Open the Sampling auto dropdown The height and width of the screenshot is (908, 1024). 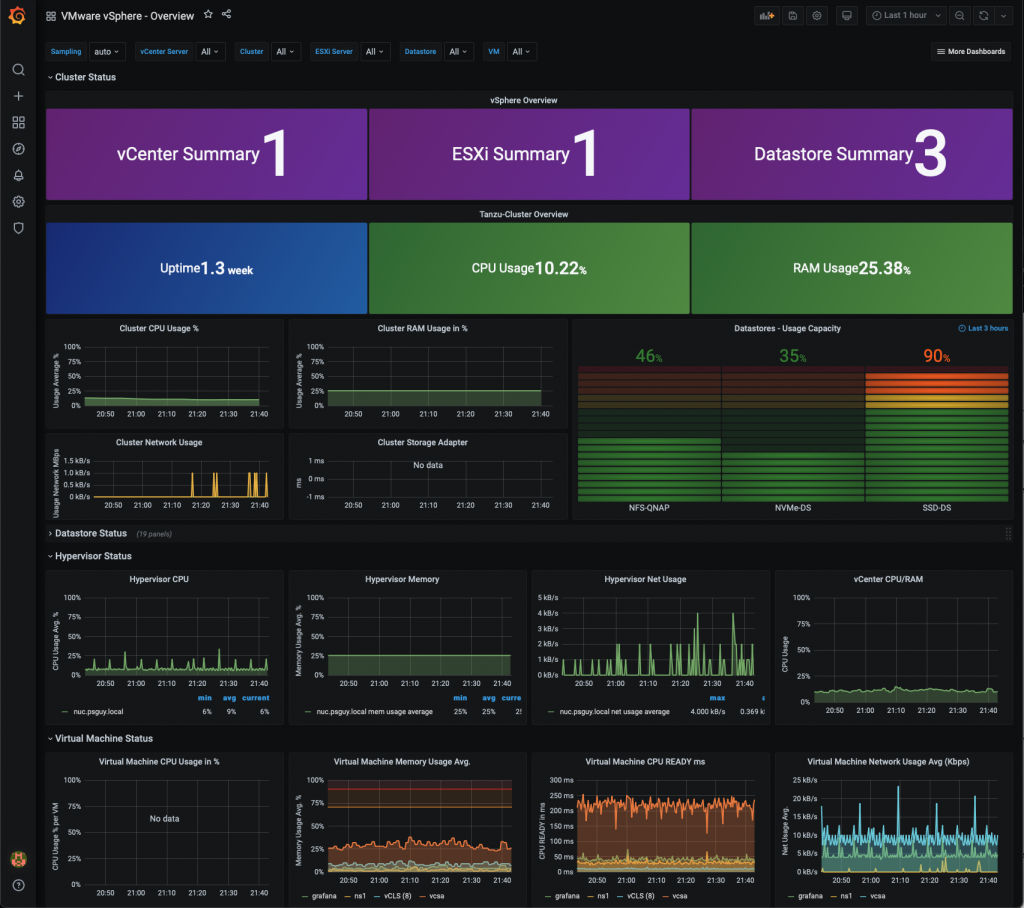pyautogui.click(x=106, y=52)
